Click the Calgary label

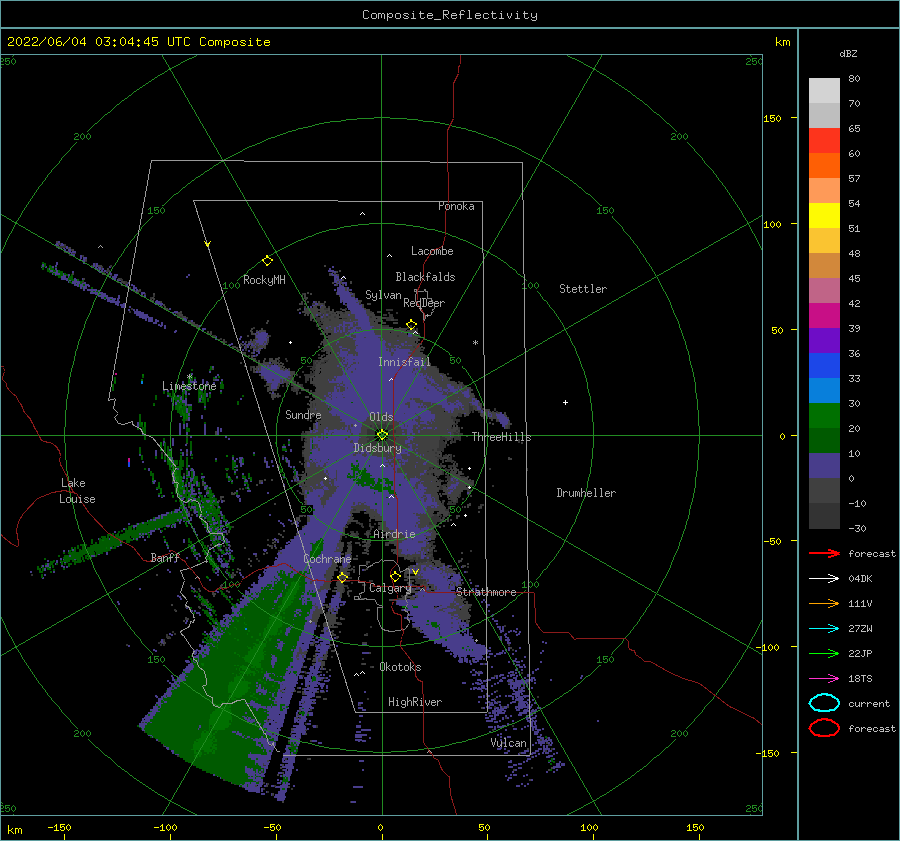(390, 588)
